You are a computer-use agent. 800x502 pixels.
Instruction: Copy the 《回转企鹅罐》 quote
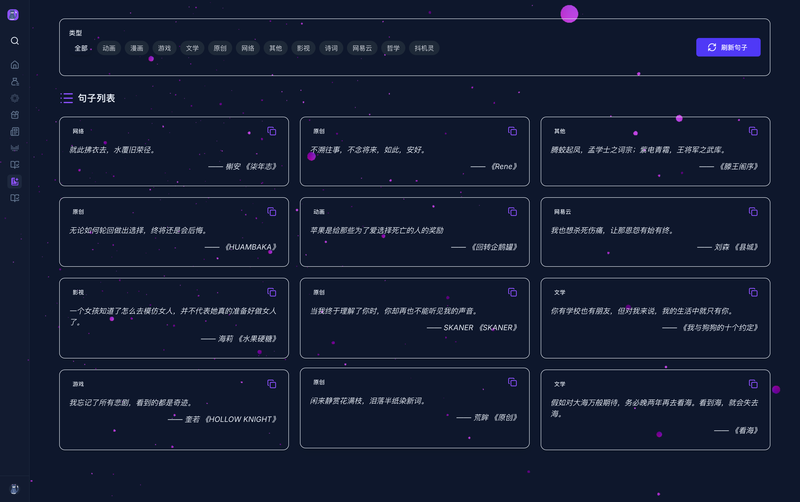pyautogui.click(x=512, y=212)
